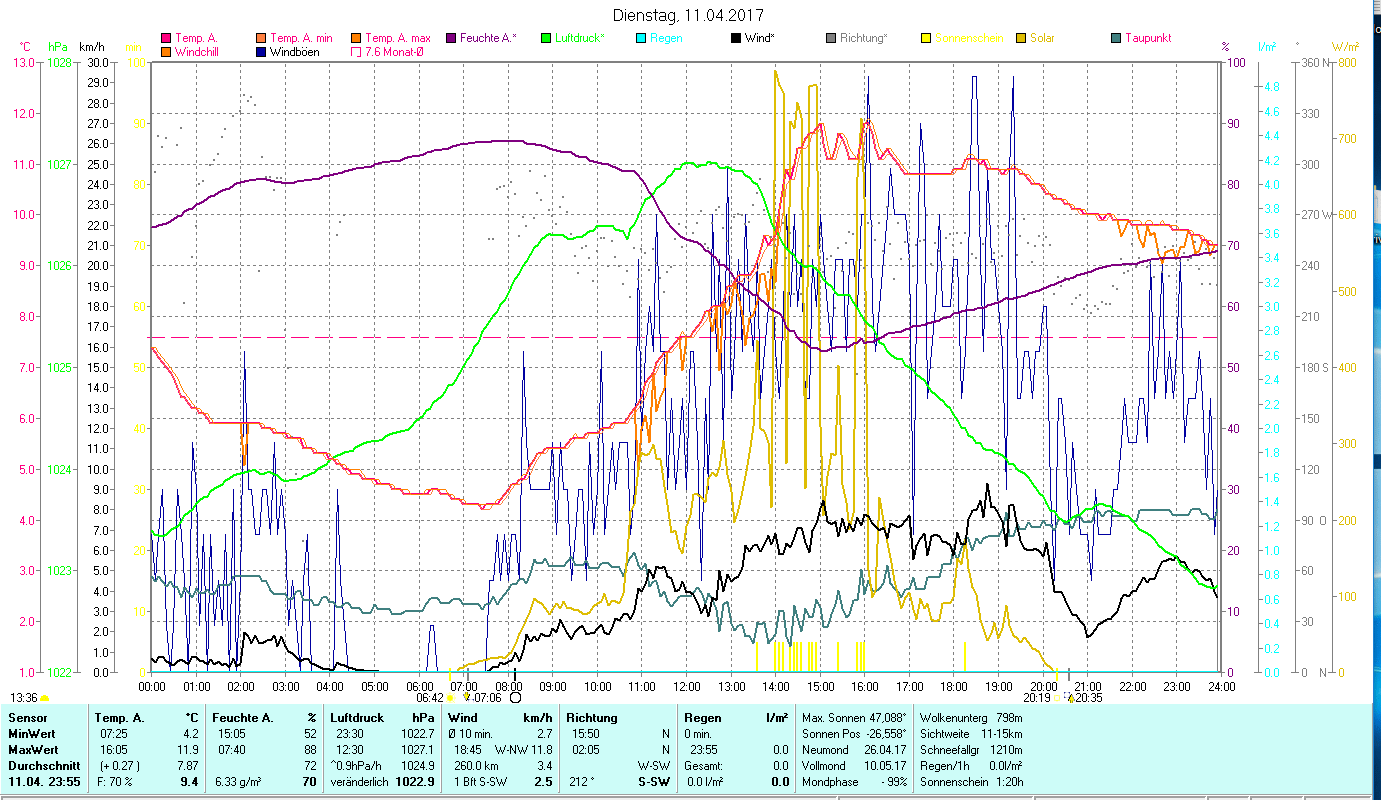The width and height of the screenshot is (1381, 800).
Task: Click the Wolkenunterg 798m entry
Action: pyautogui.click(x=970, y=718)
